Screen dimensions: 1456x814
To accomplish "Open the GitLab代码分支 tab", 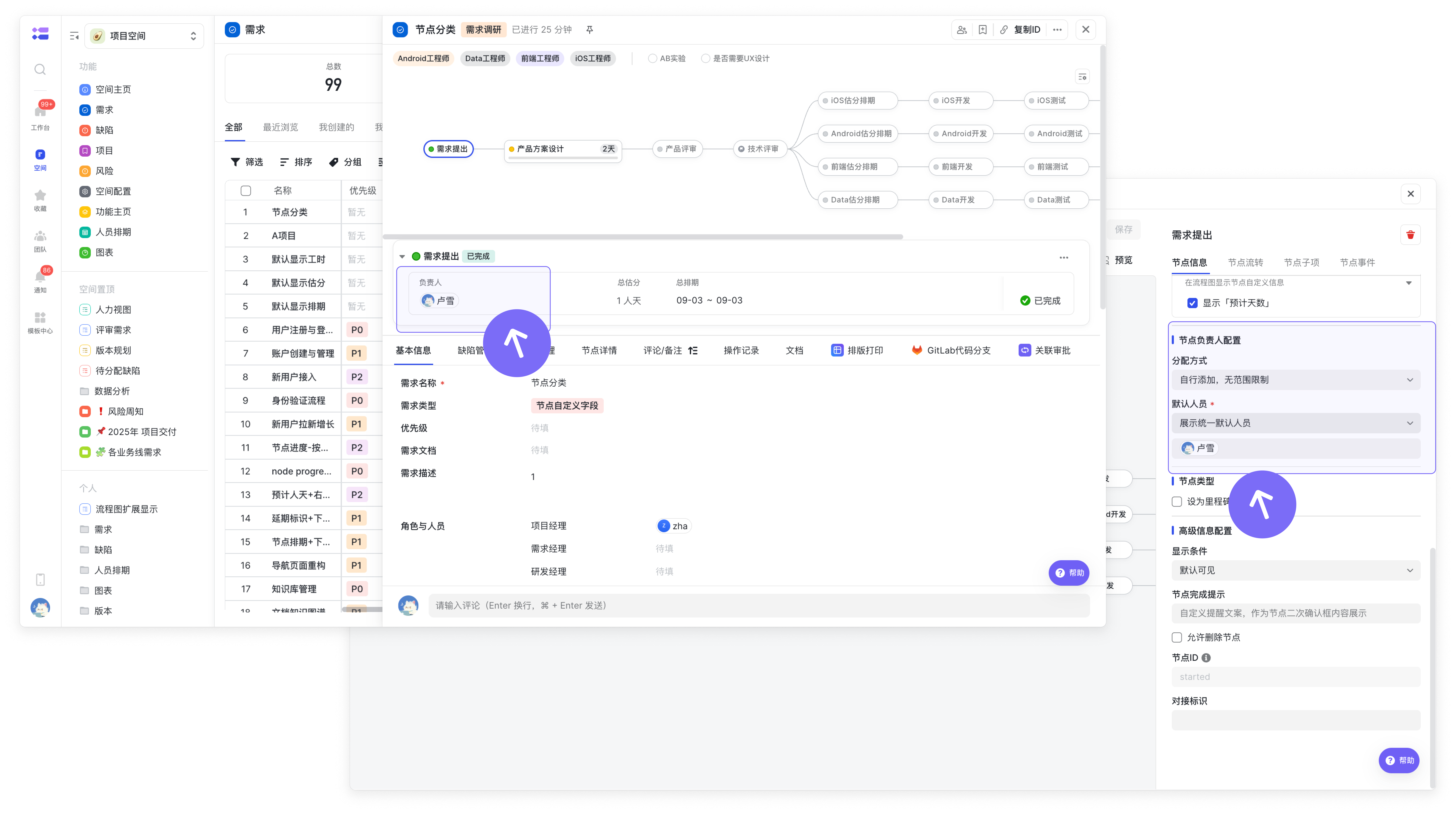I will 951,351.
